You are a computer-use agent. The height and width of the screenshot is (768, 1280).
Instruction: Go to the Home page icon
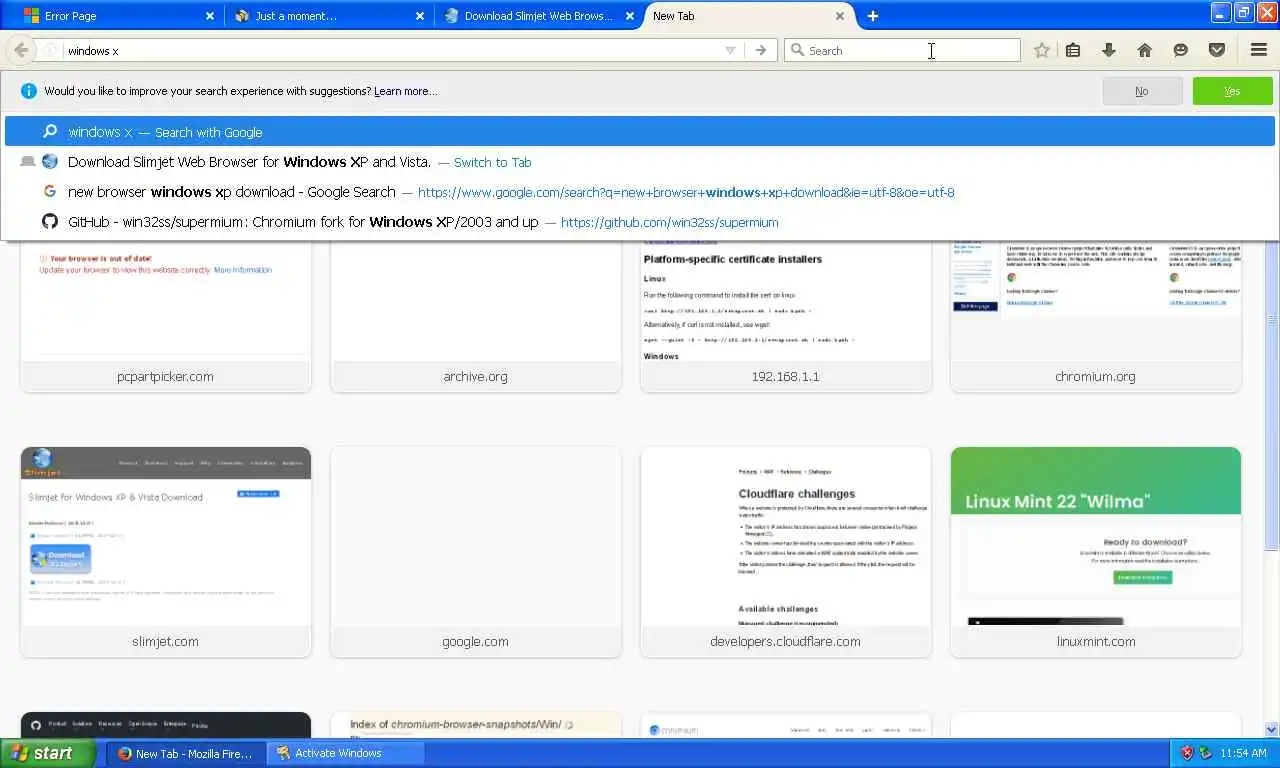(x=1145, y=50)
